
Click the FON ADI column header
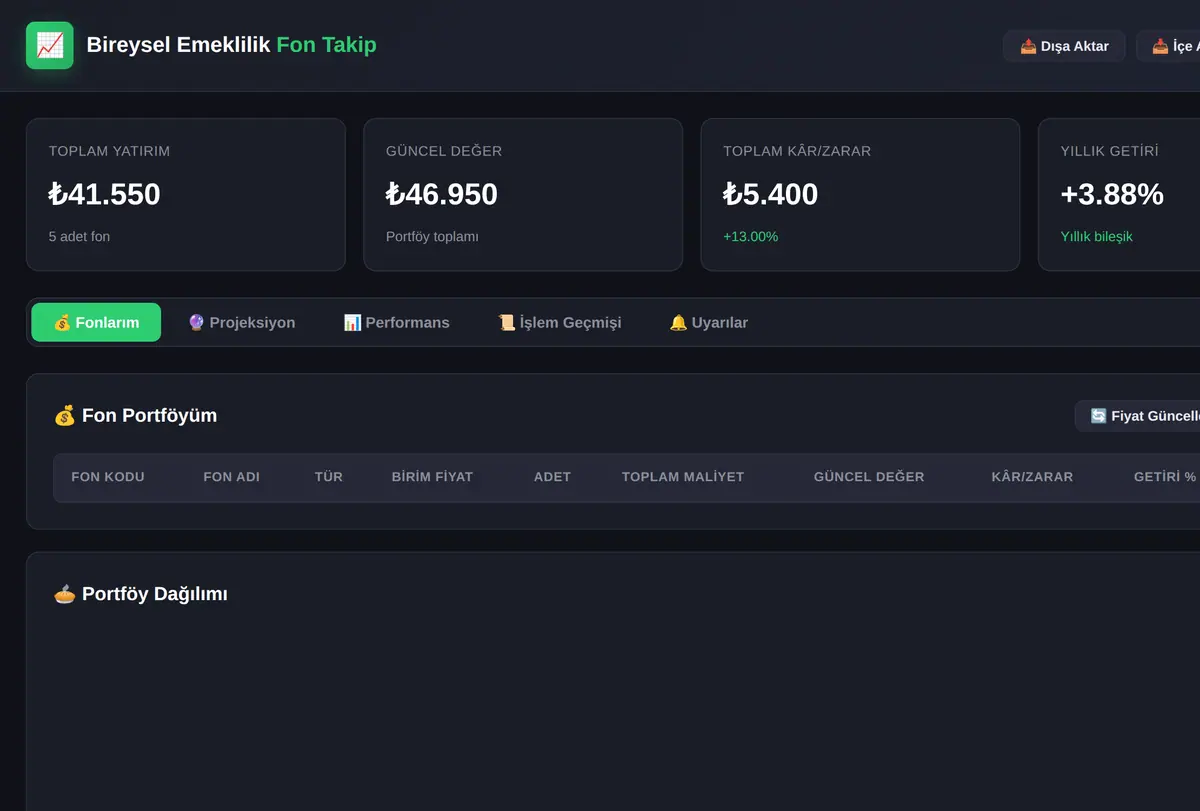(x=231, y=477)
